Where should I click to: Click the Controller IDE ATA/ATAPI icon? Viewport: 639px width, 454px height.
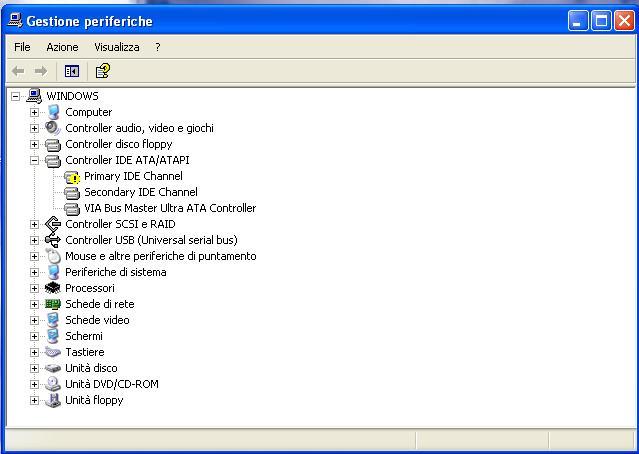(x=53, y=160)
